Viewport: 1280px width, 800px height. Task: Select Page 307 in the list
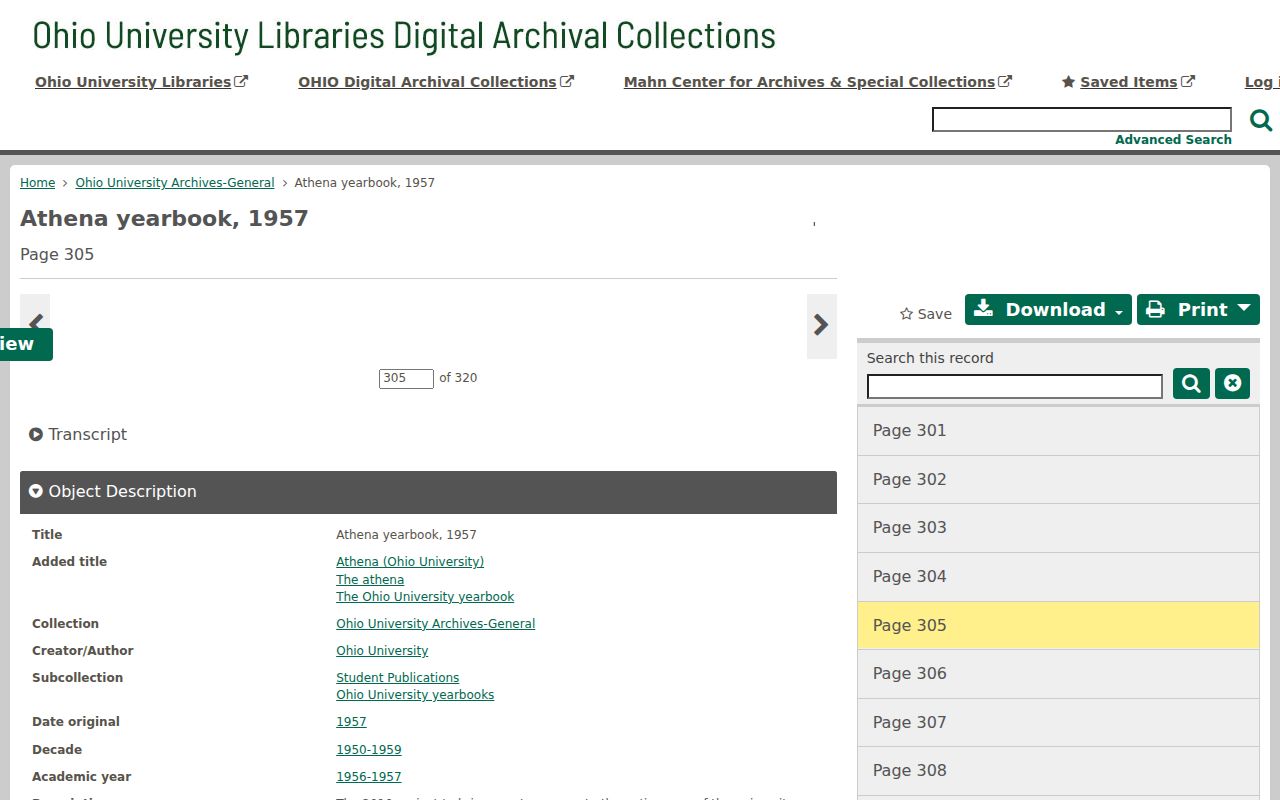click(x=1058, y=722)
